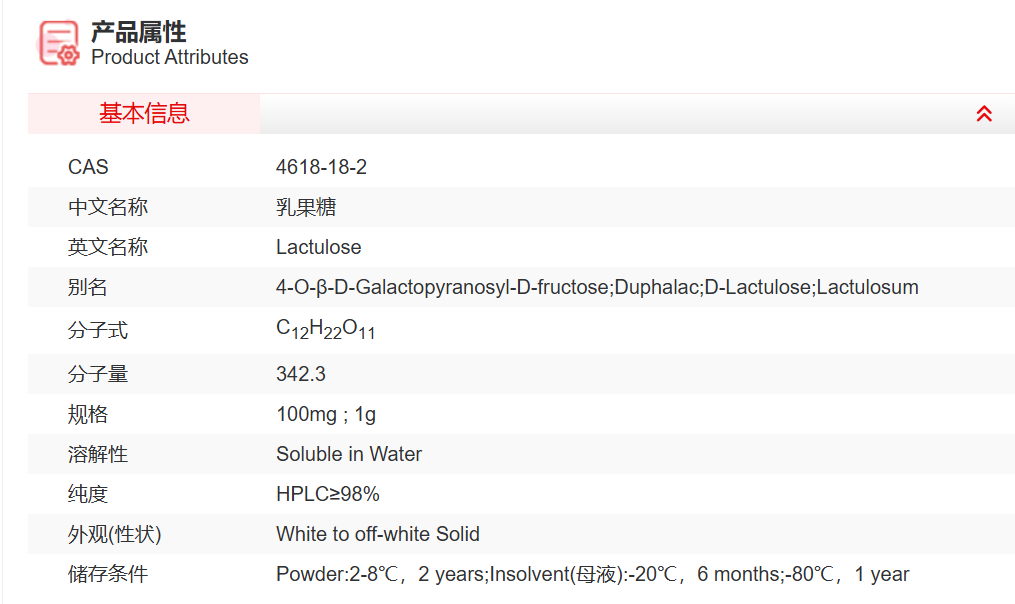Click the Product Attributes subtitle text
Image resolution: width=1015 pixels, height=604 pixels.
tap(169, 57)
